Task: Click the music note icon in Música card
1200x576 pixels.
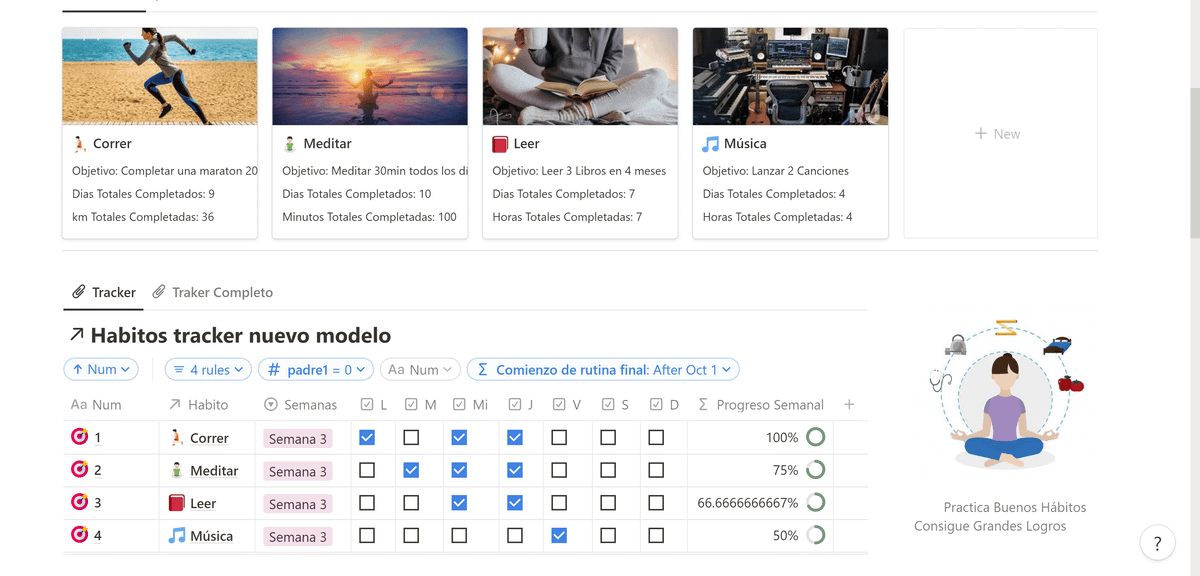Action: (x=710, y=144)
